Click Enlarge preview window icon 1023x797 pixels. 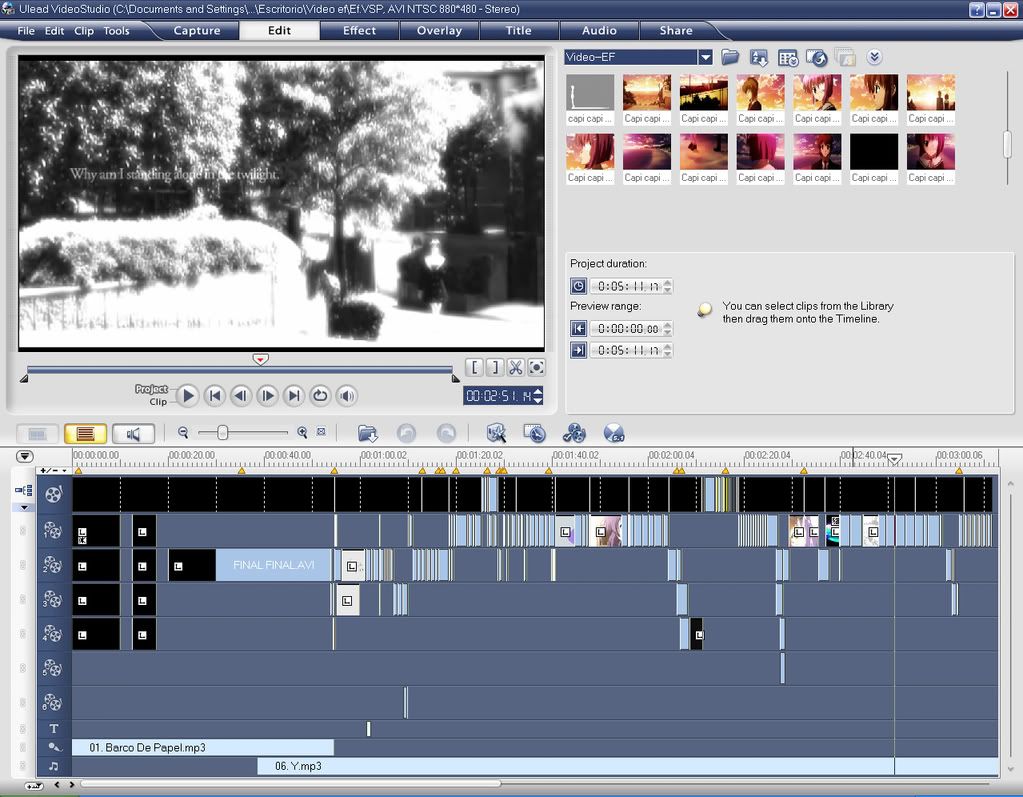point(537,368)
